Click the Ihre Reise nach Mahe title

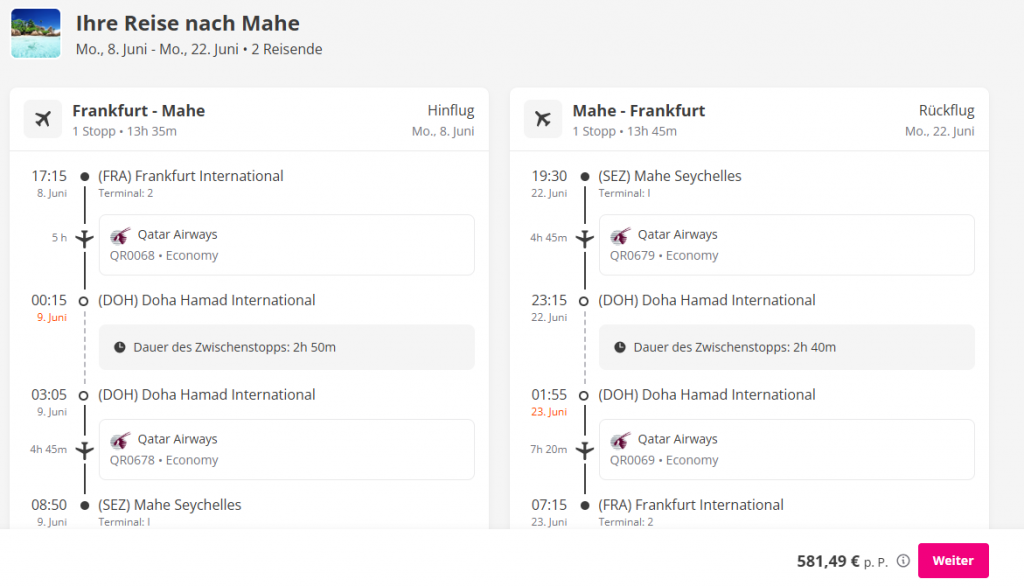tap(187, 23)
